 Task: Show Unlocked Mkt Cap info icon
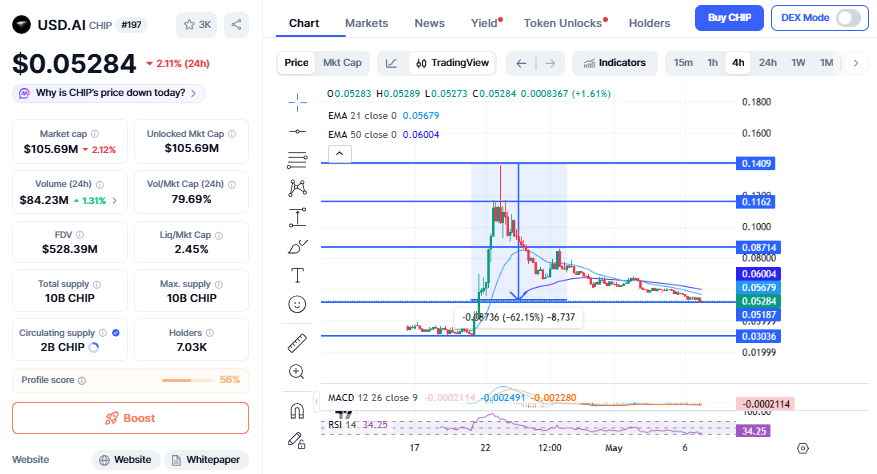[x=232, y=134]
